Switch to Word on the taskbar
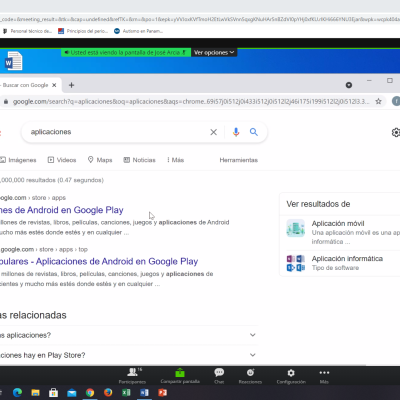This screenshot has width=400, height=400. coord(144,393)
